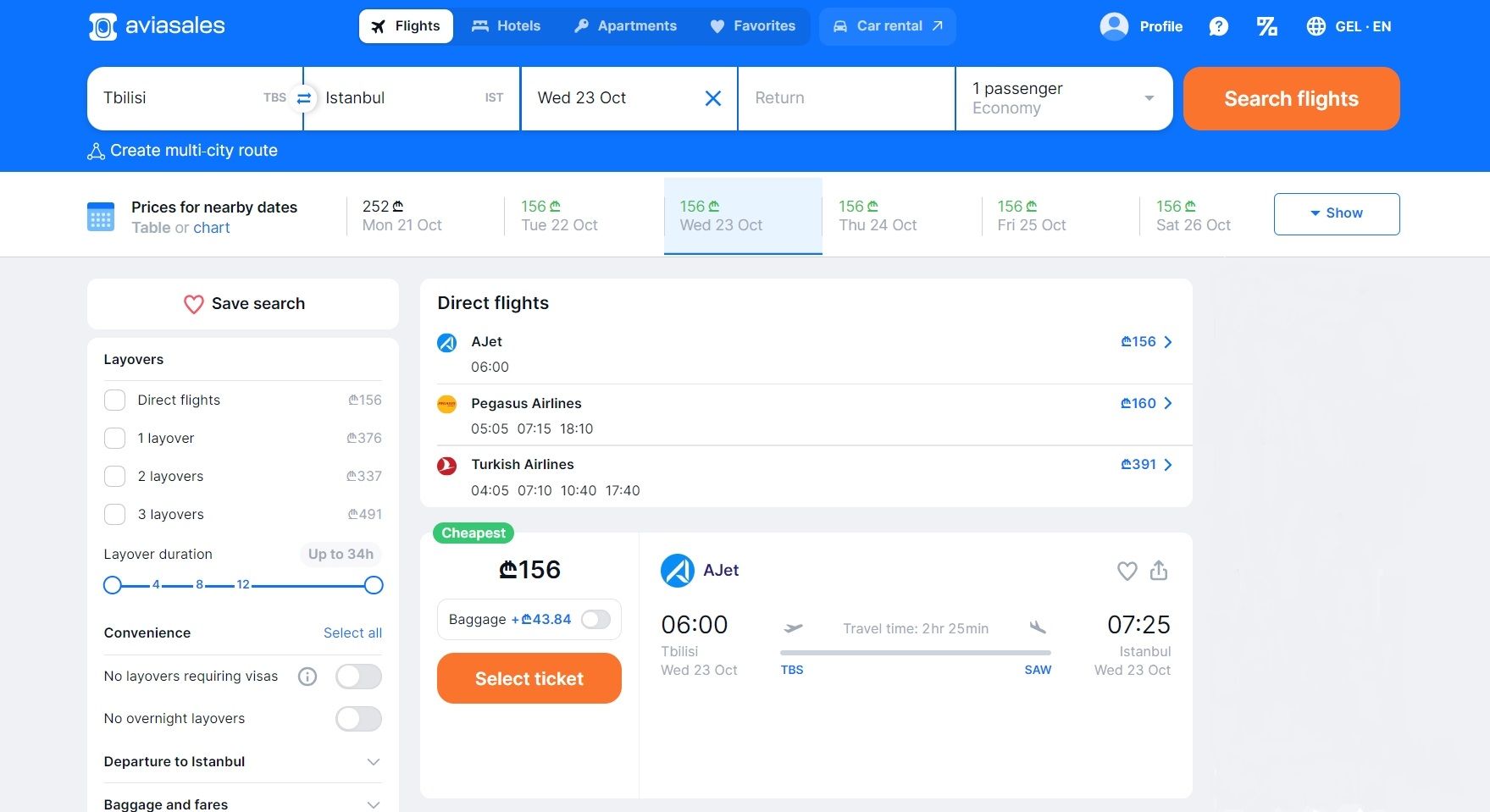The image size is (1490, 812).
Task: Switch to the Apartments tab
Action: [625, 26]
